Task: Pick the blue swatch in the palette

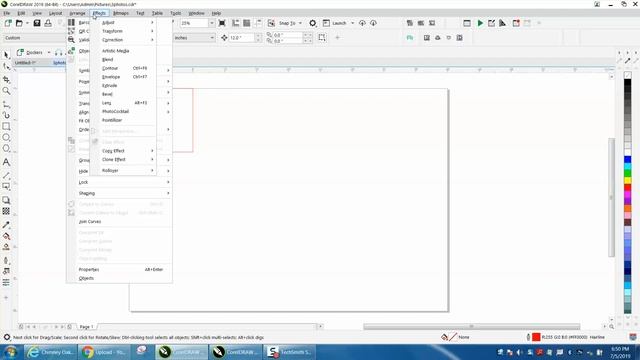Action: pyautogui.click(x=628, y=159)
